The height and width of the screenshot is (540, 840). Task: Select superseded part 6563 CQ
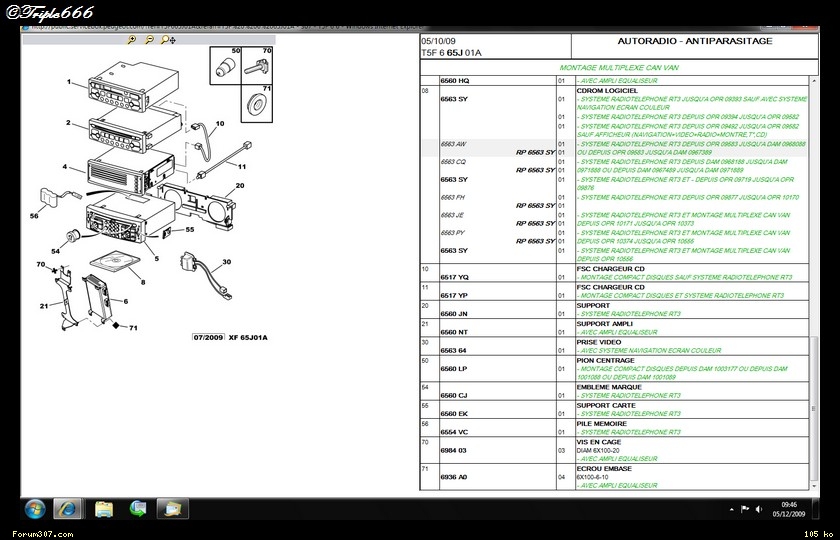453,162
